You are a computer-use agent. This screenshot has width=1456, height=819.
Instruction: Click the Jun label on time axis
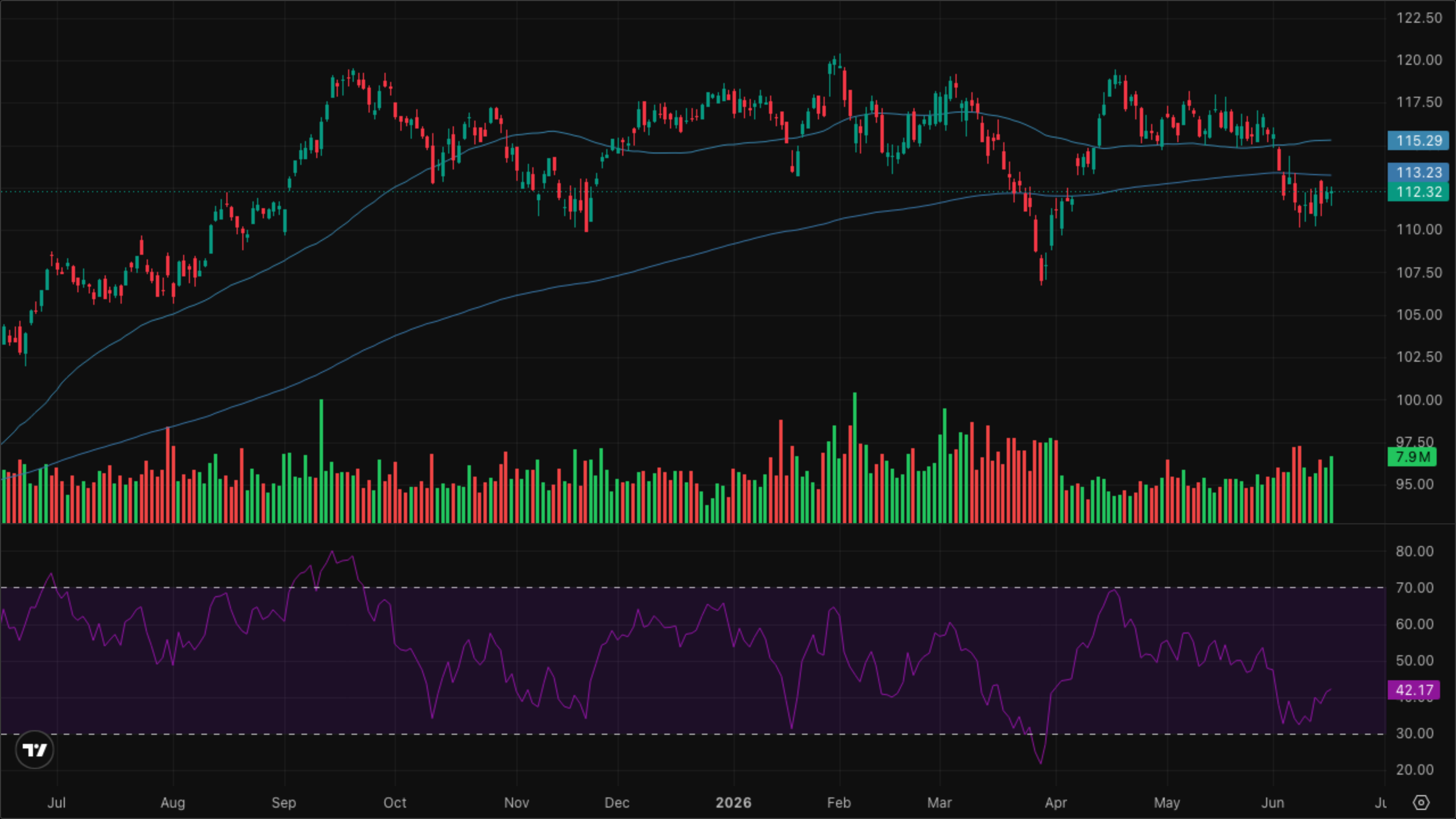[1272, 803]
